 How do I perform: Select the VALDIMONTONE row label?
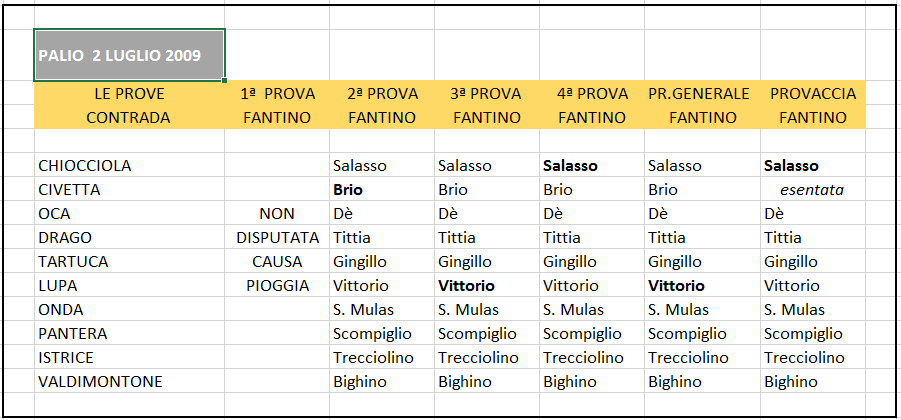pos(129,382)
